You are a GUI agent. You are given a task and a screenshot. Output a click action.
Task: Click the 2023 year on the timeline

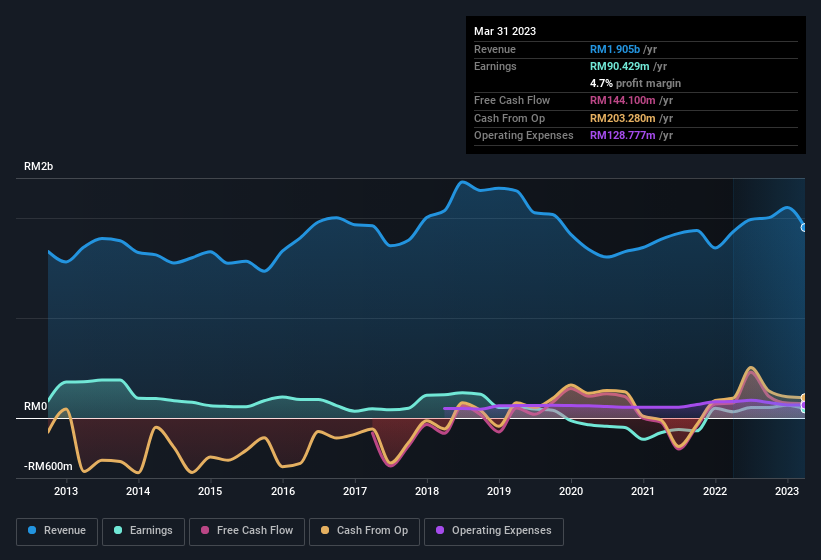(787, 491)
